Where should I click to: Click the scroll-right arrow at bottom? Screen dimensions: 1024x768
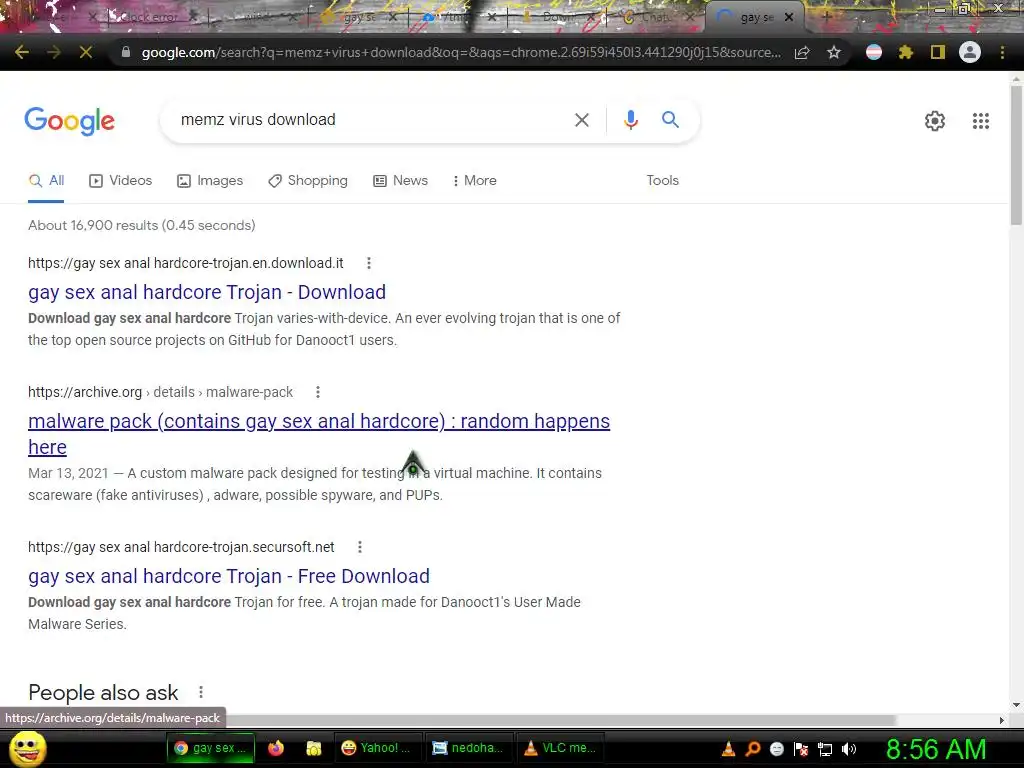coord(1002,720)
